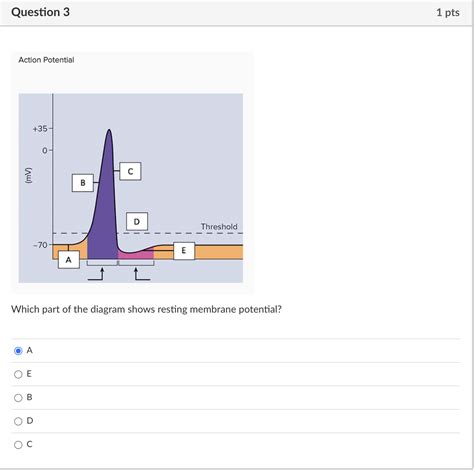Click the 1 pts score text

tap(448, 13)
